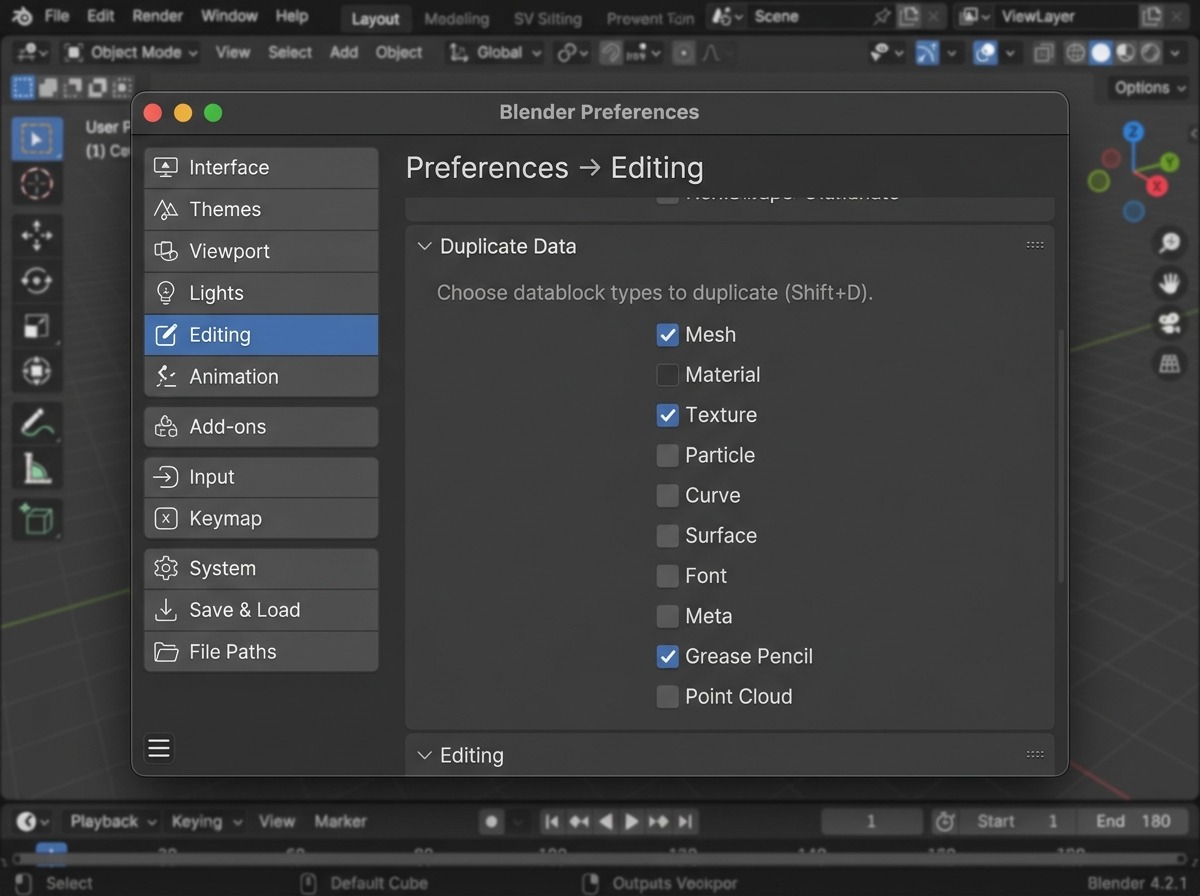Select the Annotate tool
Image resolution: width=1200 pixels, height=896 pixels.
pos(37,424)
